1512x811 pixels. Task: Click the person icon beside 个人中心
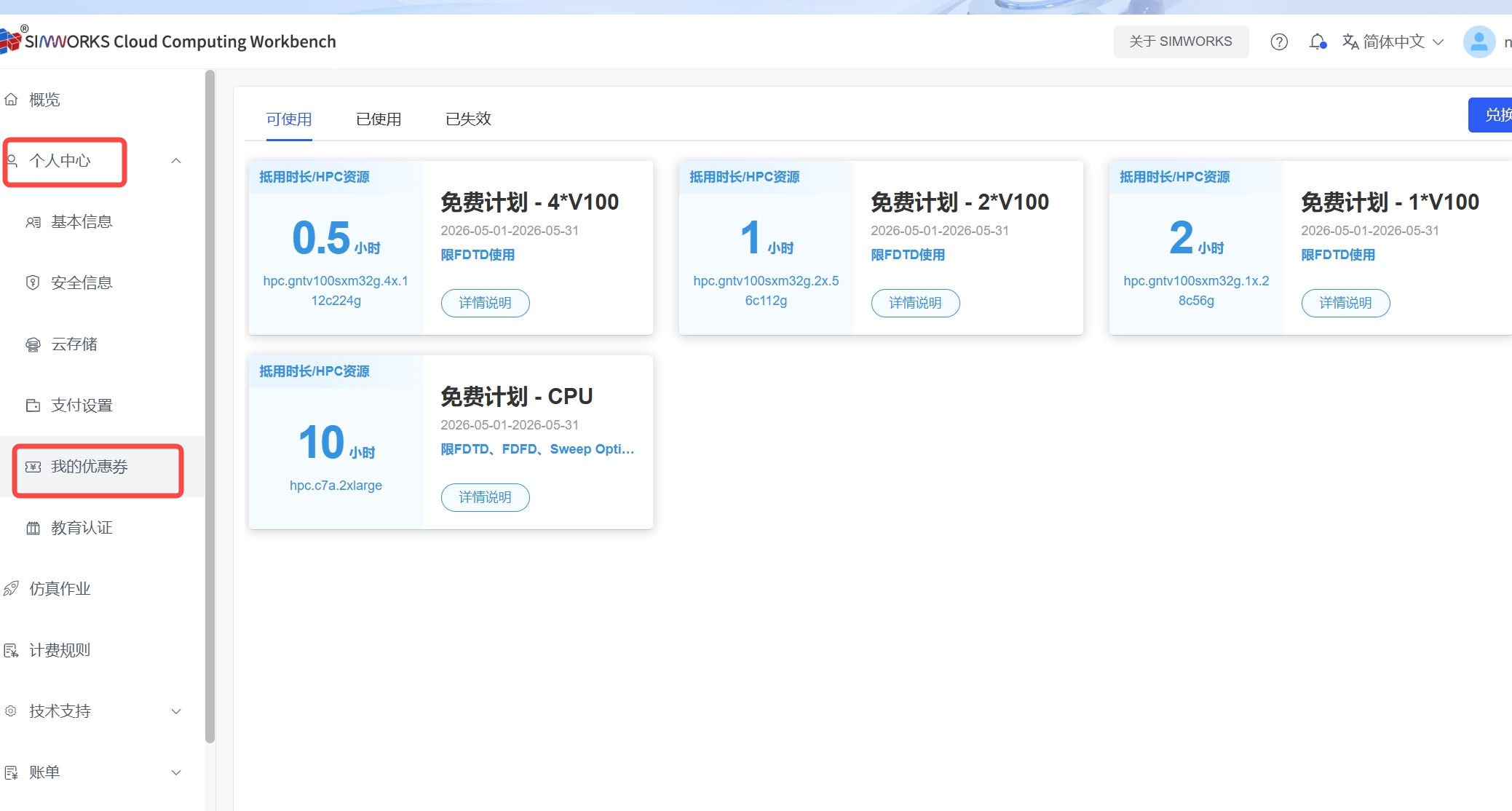point(12,161)
